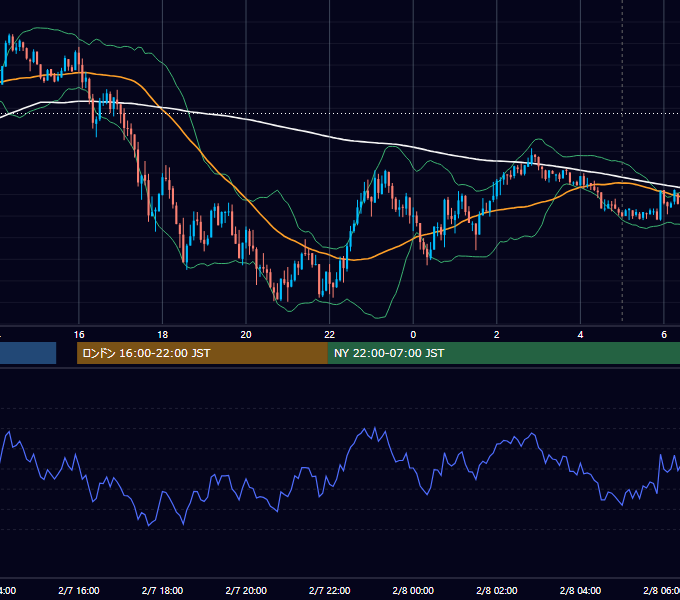Click the ロンドン 16:00-22:00 JST session bar

coord(202,353)
